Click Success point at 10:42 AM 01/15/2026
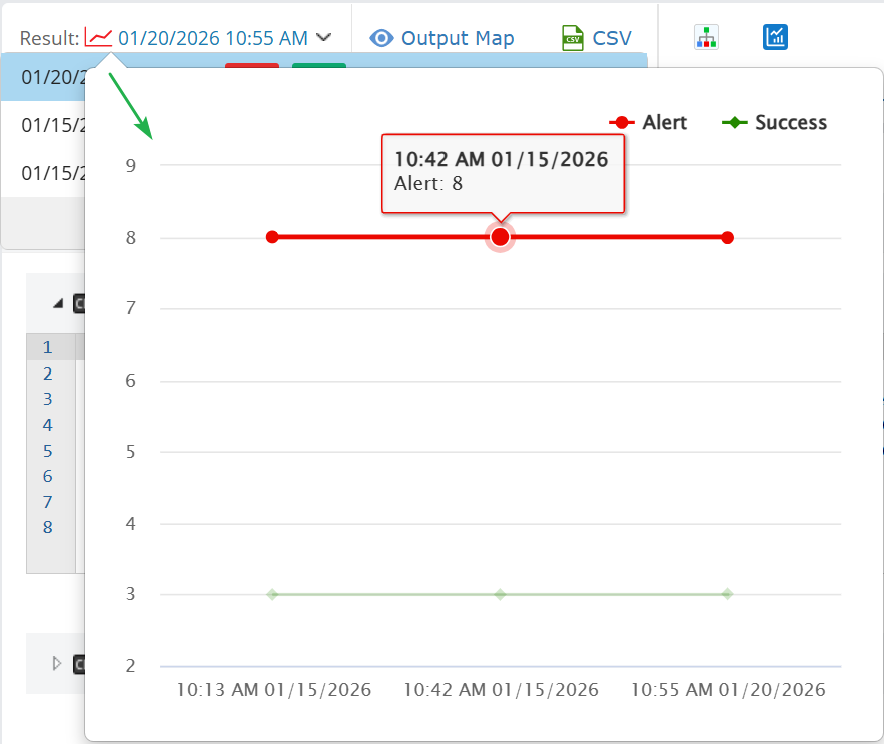This screenshot has width=884, height=744. pos(500,594)
